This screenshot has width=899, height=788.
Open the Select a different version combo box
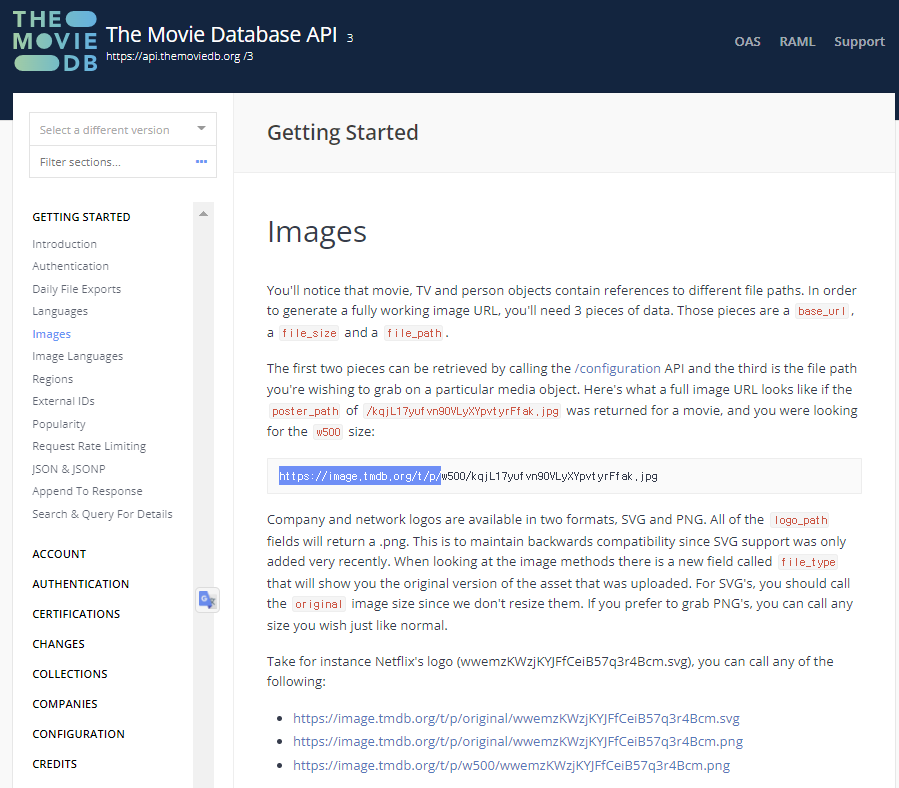point(123,129)
